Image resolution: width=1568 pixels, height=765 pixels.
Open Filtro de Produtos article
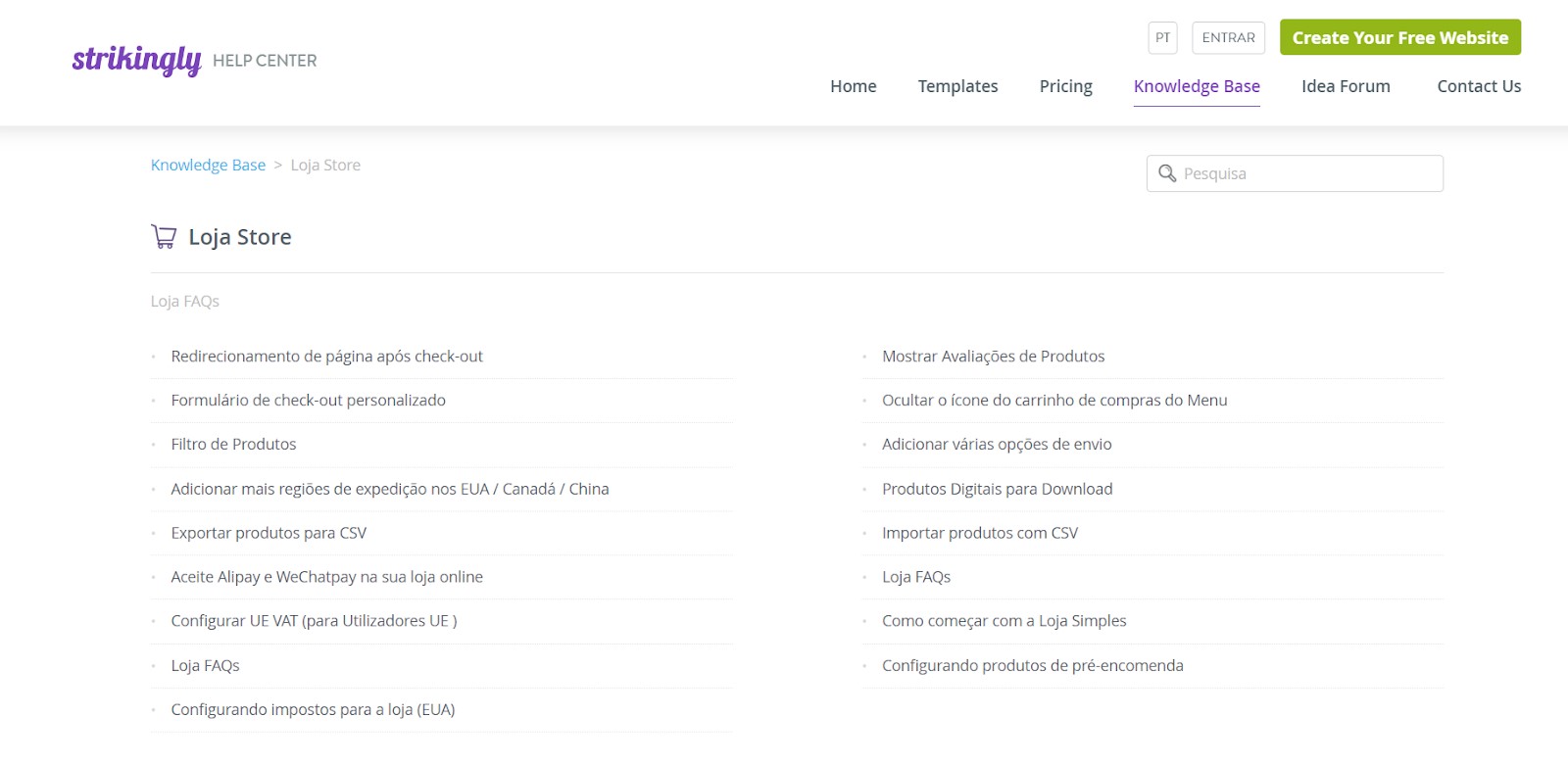[x=233, y=445]
